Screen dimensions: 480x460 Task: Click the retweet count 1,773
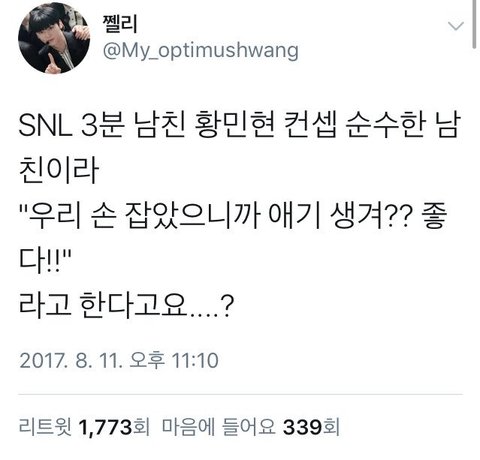105,427
